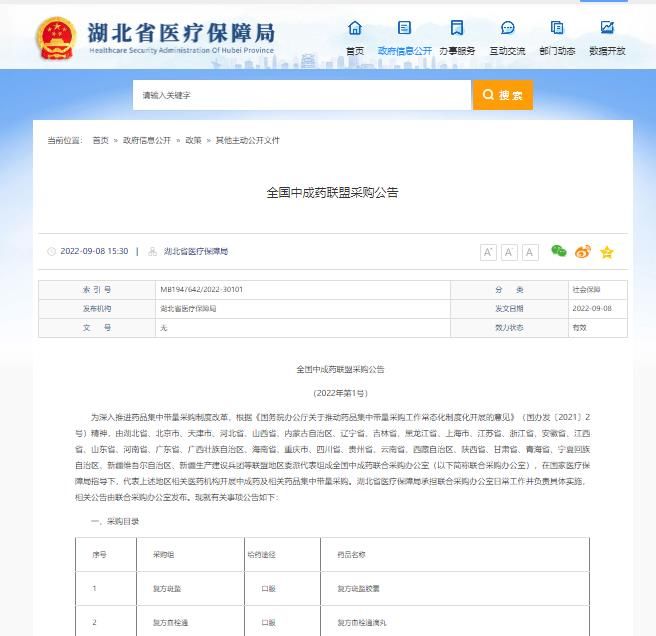The image size is (656, 636).
Task: Go to 政府信息公开 in breadcrumb
Action: pos(147,141)
